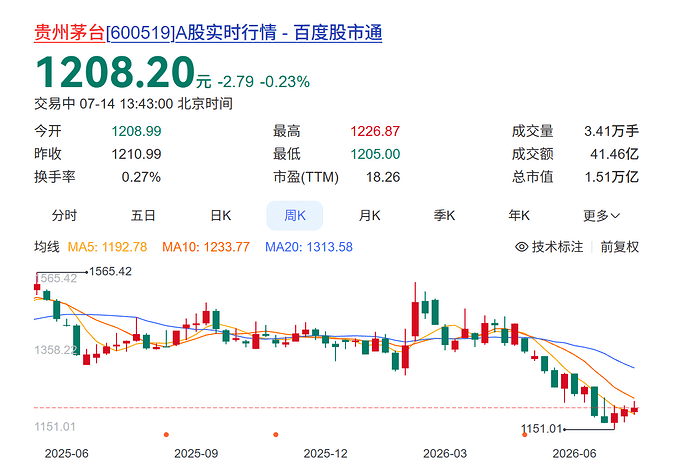This screenshot has height=471, width=690.
Task: Click the orange event dot near 2025-09
Action: point(166,434)
